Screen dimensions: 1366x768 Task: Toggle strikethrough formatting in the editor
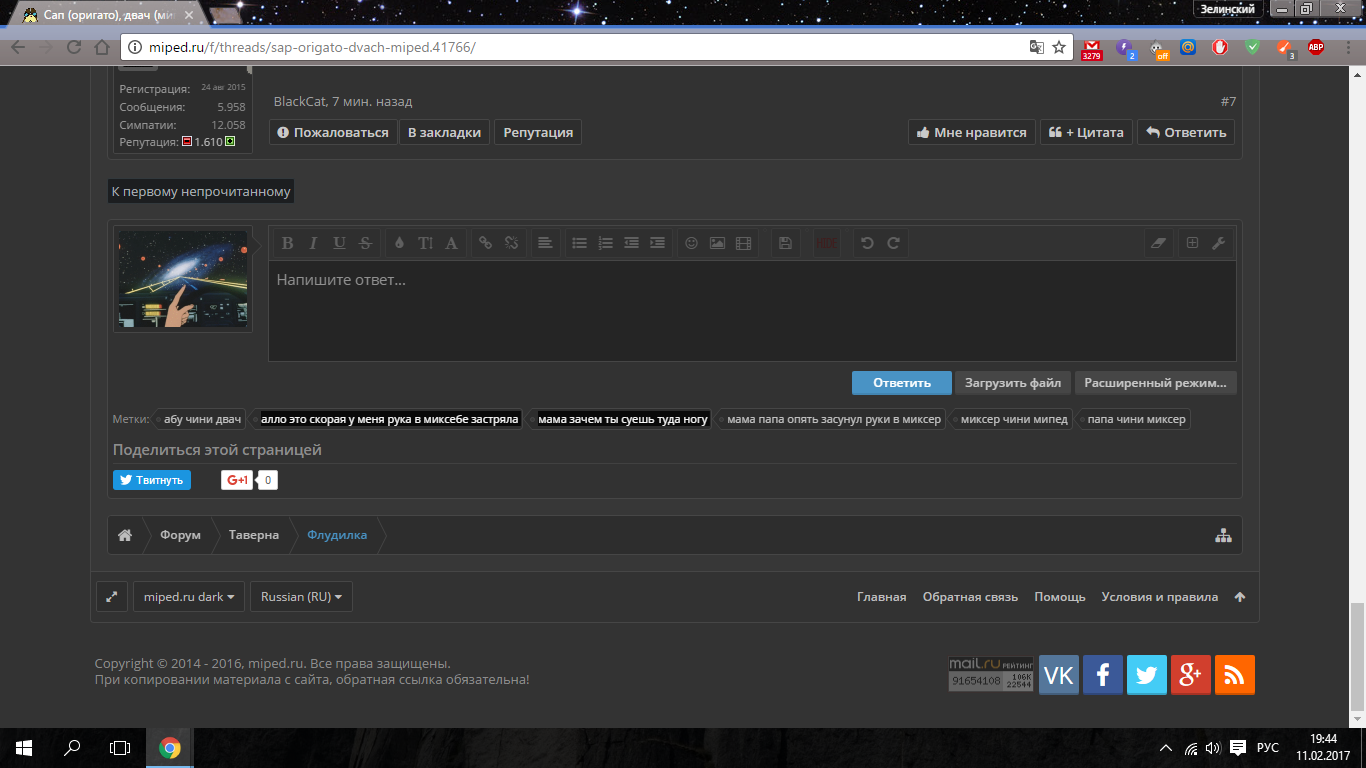(365, 243)
